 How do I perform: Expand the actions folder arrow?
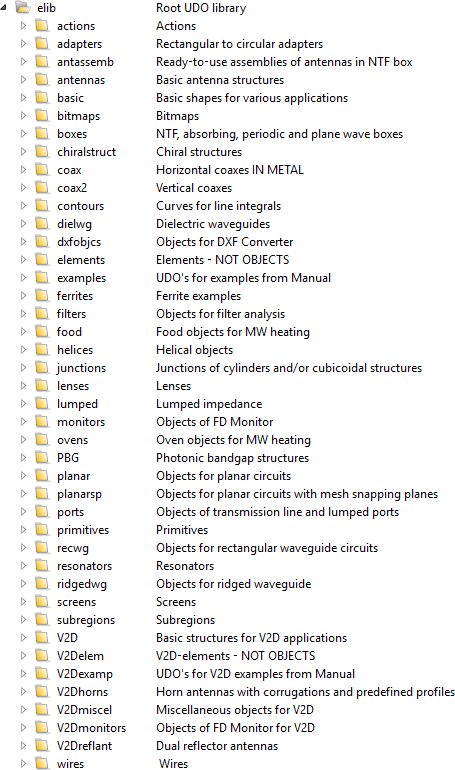[23, 26]
